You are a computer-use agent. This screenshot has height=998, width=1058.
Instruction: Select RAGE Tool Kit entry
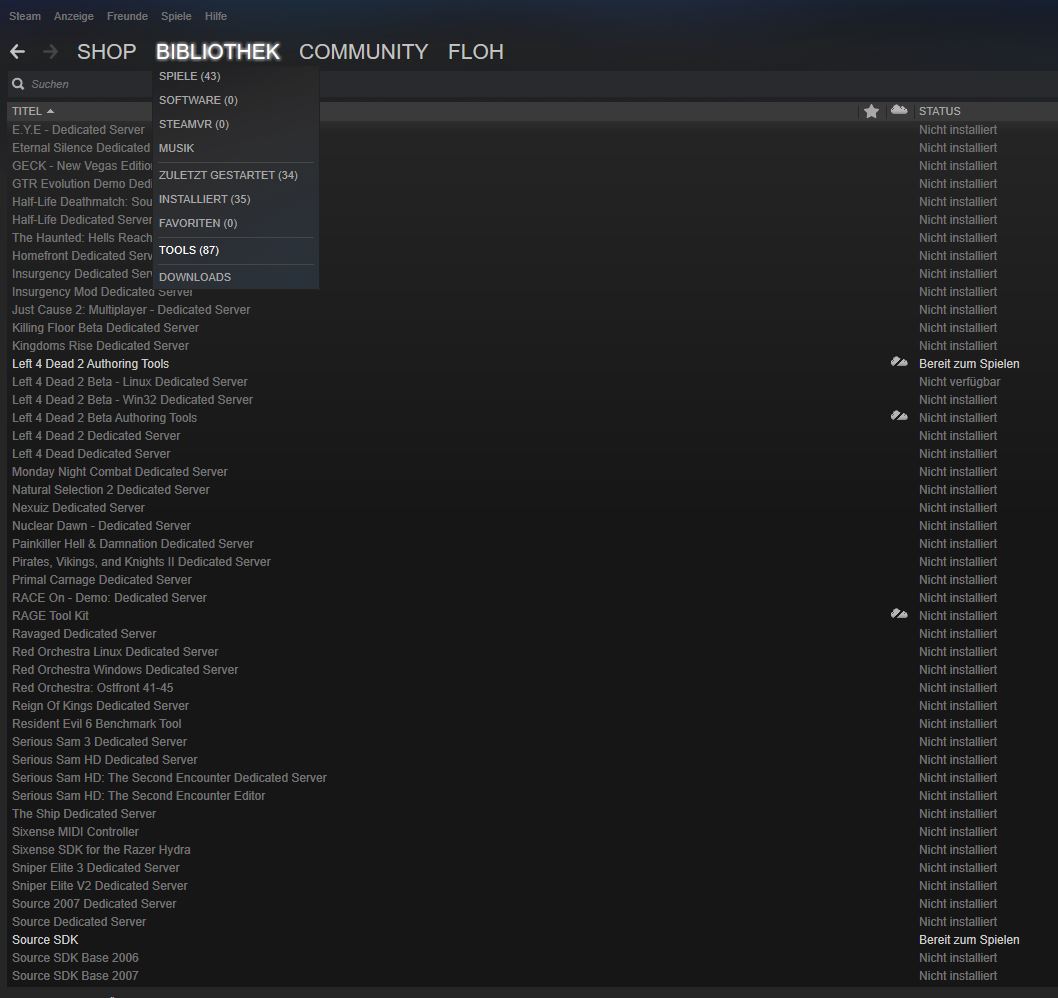[x=51, y=615]
